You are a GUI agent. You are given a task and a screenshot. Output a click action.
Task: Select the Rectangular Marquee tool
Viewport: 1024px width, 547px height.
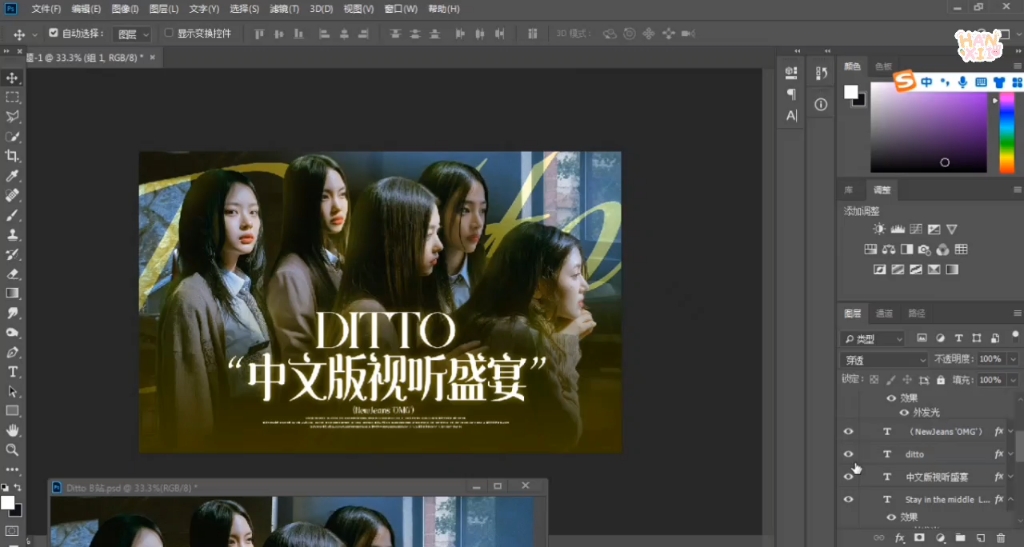coord(12,97)
